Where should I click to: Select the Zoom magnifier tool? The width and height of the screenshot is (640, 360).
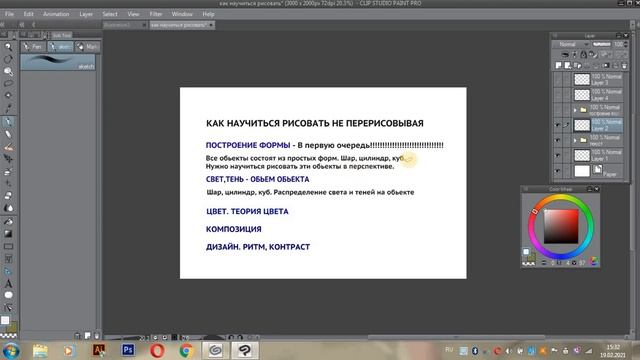[8, 47]
